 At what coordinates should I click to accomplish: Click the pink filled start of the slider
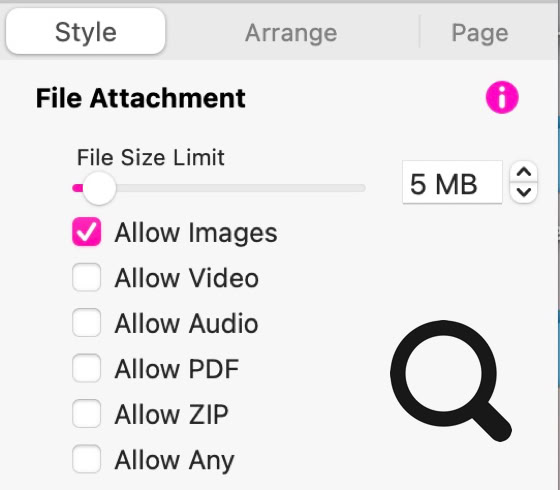point(77,188)
